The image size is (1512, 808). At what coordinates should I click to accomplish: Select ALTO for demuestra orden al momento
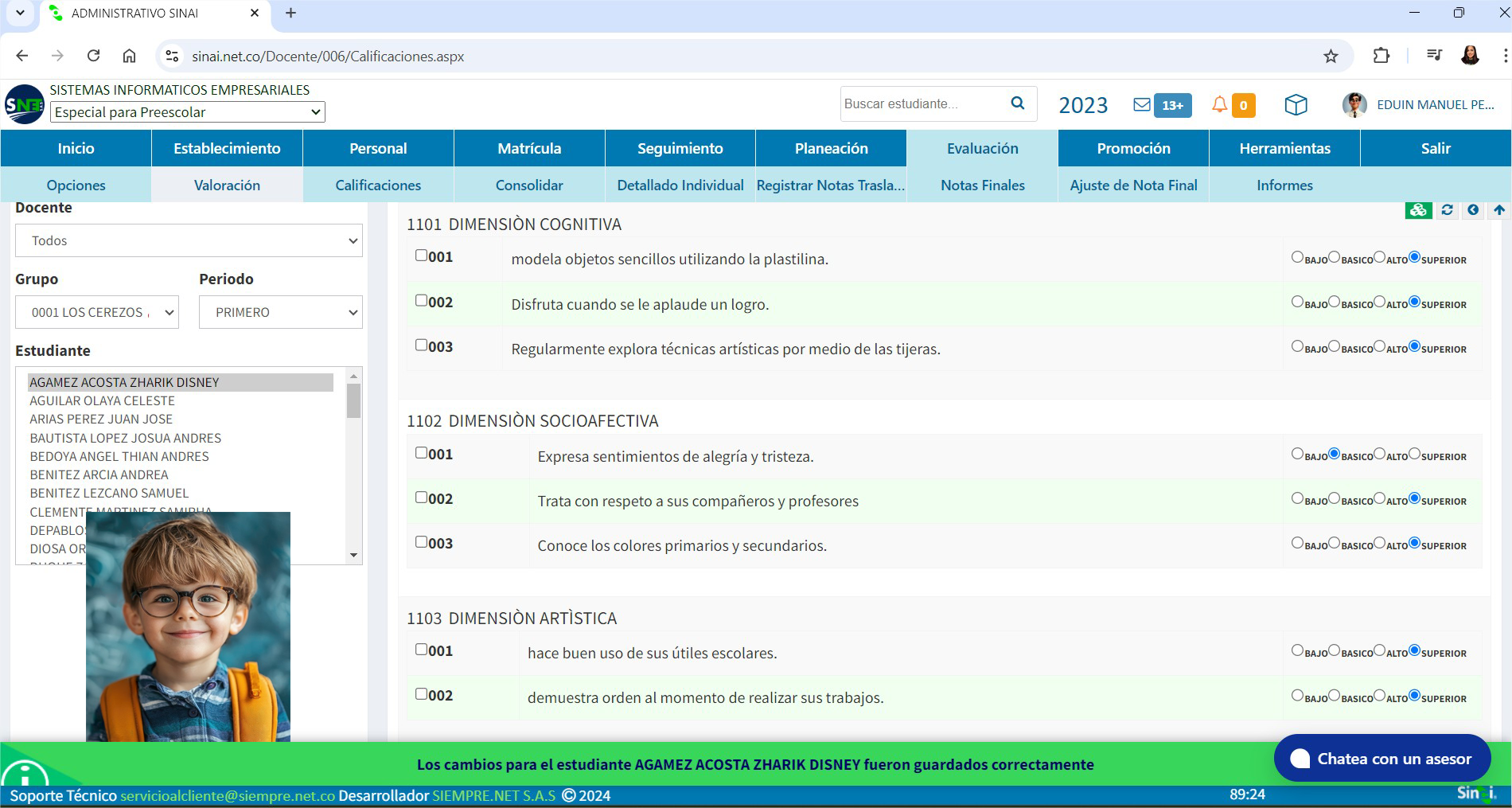pos(1379,695)
